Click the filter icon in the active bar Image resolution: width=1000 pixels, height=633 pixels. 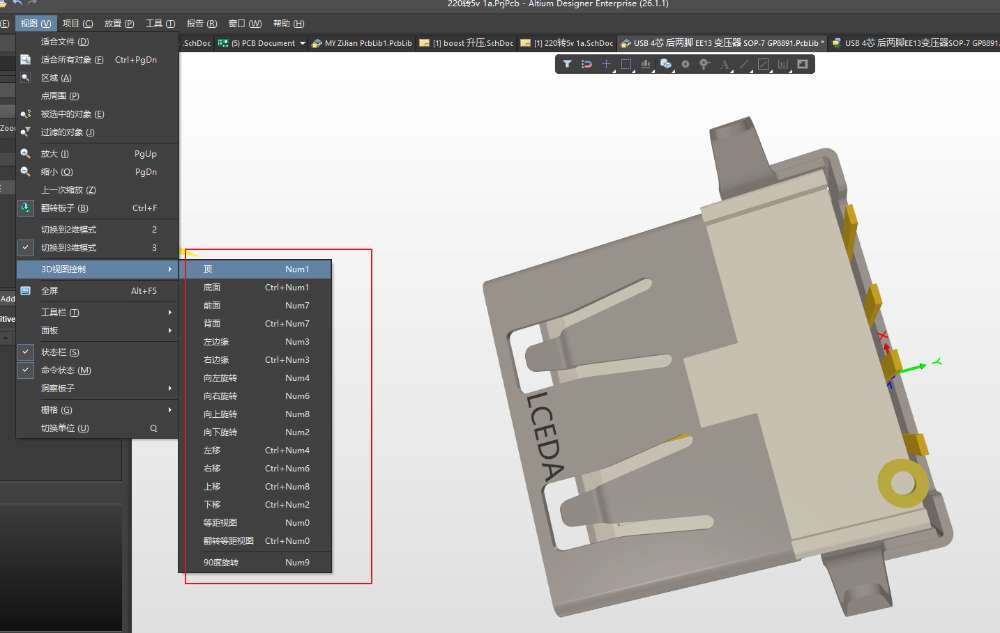[566, 64]
